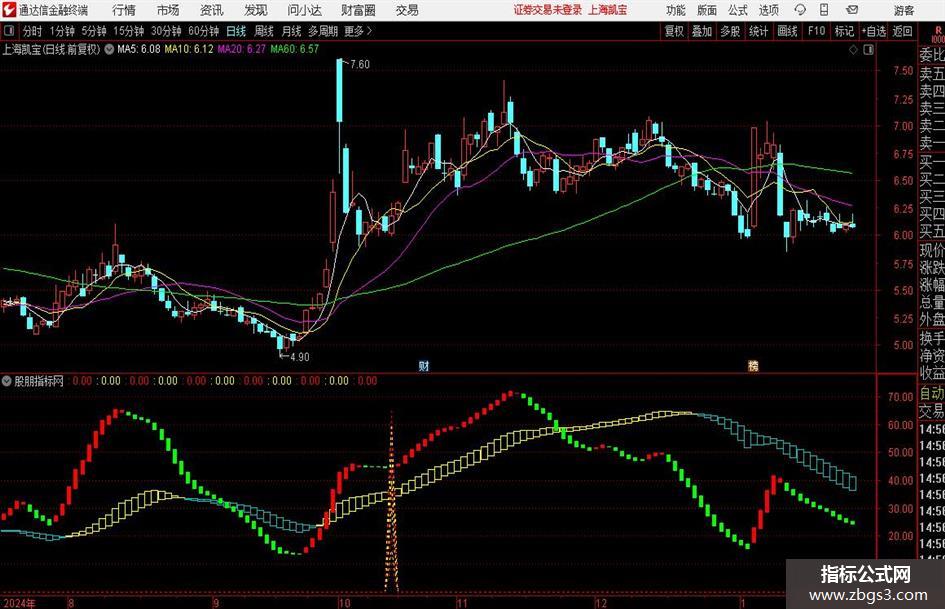Viewport: 945px width, 609px height.
Task: Switch to 月线 period tab
Action: tap(292, 31)
